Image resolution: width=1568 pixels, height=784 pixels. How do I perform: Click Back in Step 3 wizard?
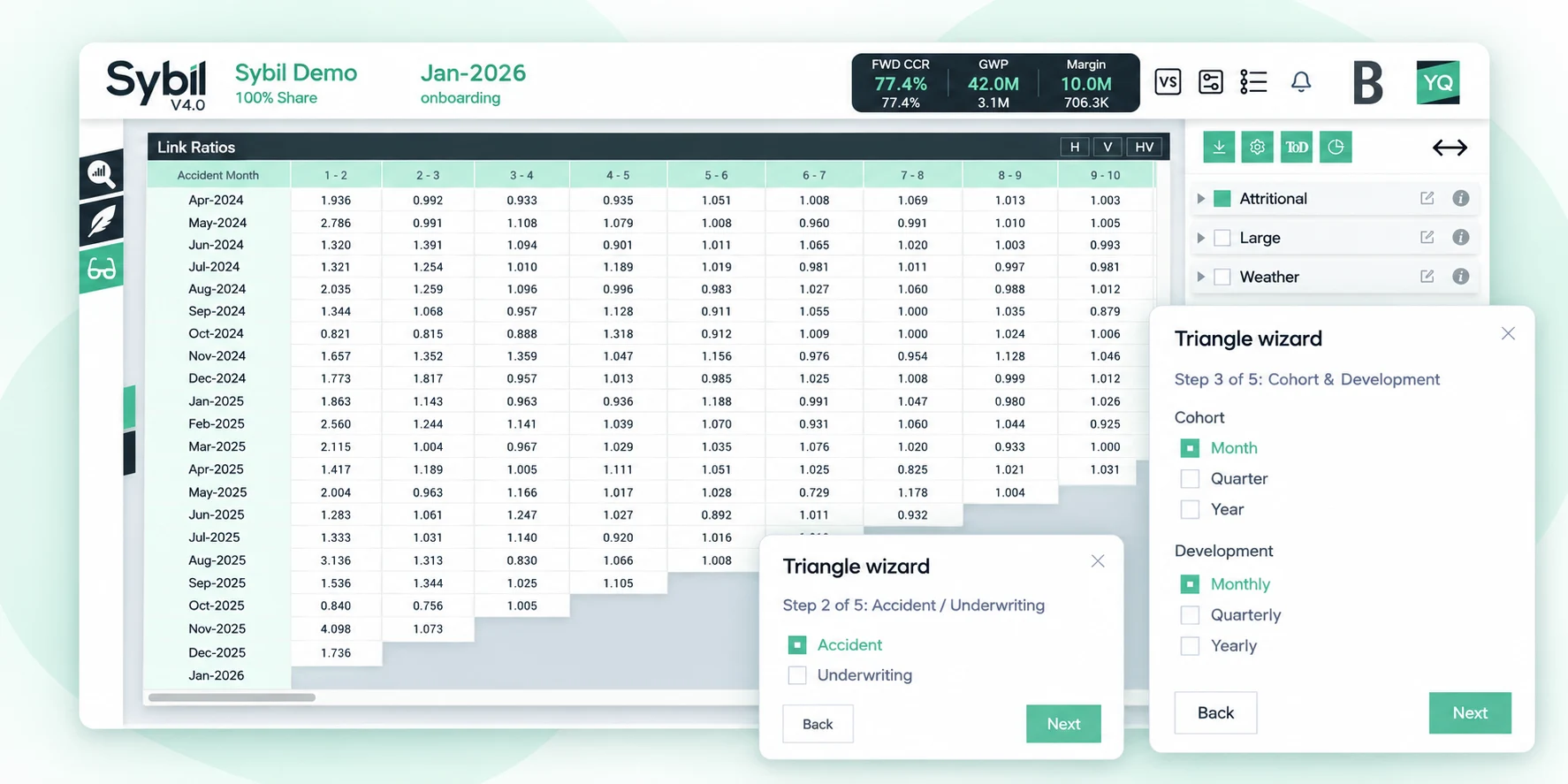[x=1215, y=713]
